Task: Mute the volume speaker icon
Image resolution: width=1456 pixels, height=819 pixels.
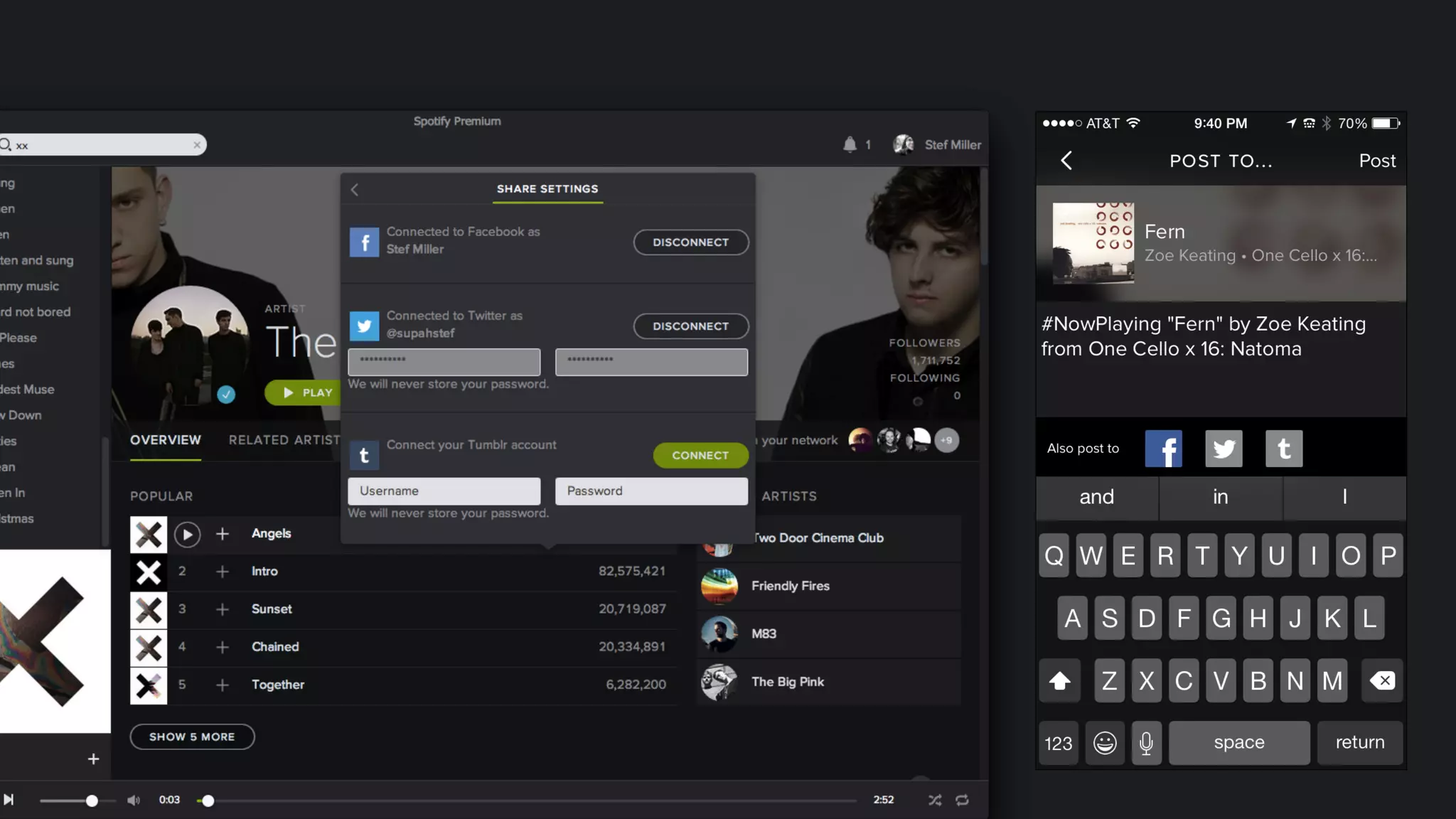Action: 134,800
